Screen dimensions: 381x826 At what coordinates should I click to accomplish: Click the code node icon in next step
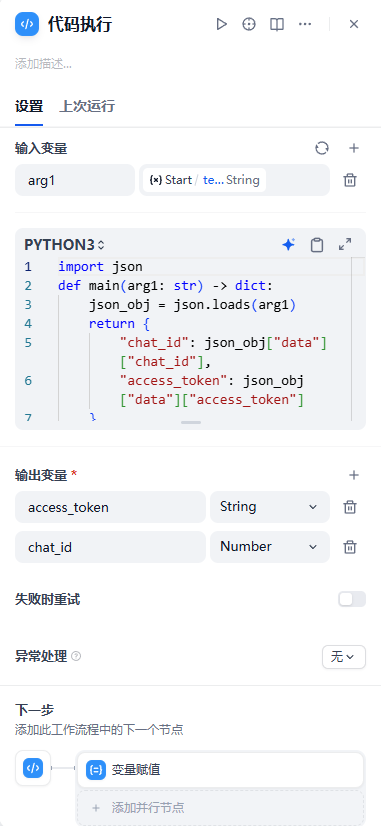(33, 768)
